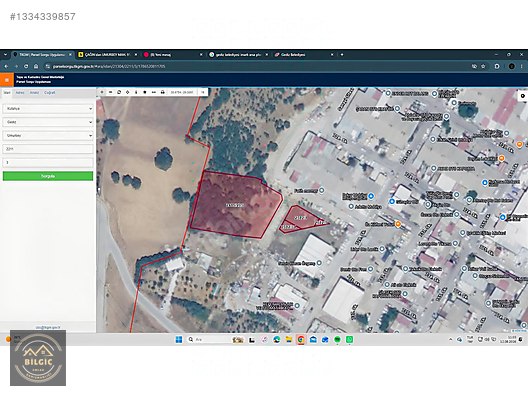Reload the page with the browser refresh icon

tap(26, 66)
